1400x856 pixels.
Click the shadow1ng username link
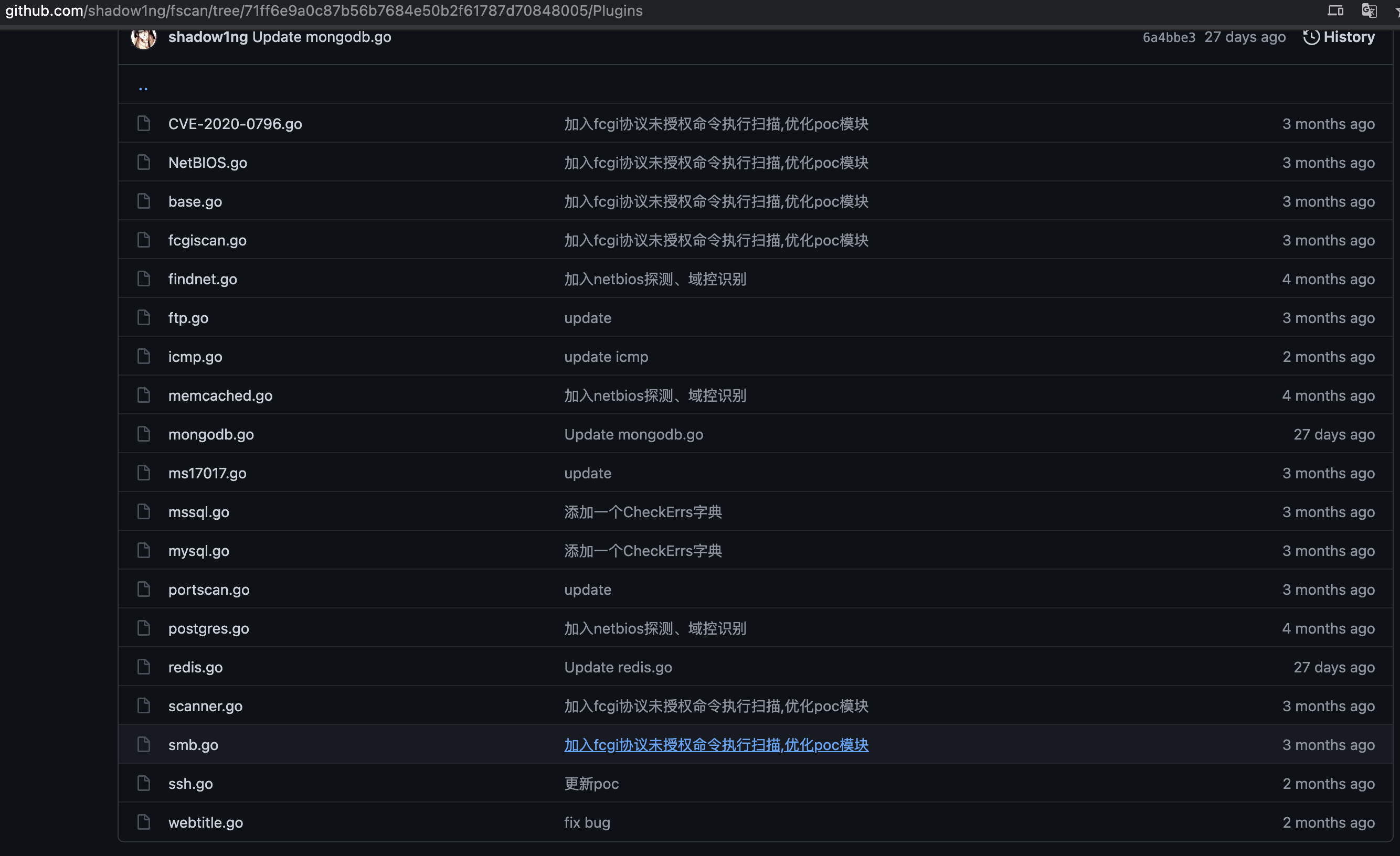click(207, 36)
